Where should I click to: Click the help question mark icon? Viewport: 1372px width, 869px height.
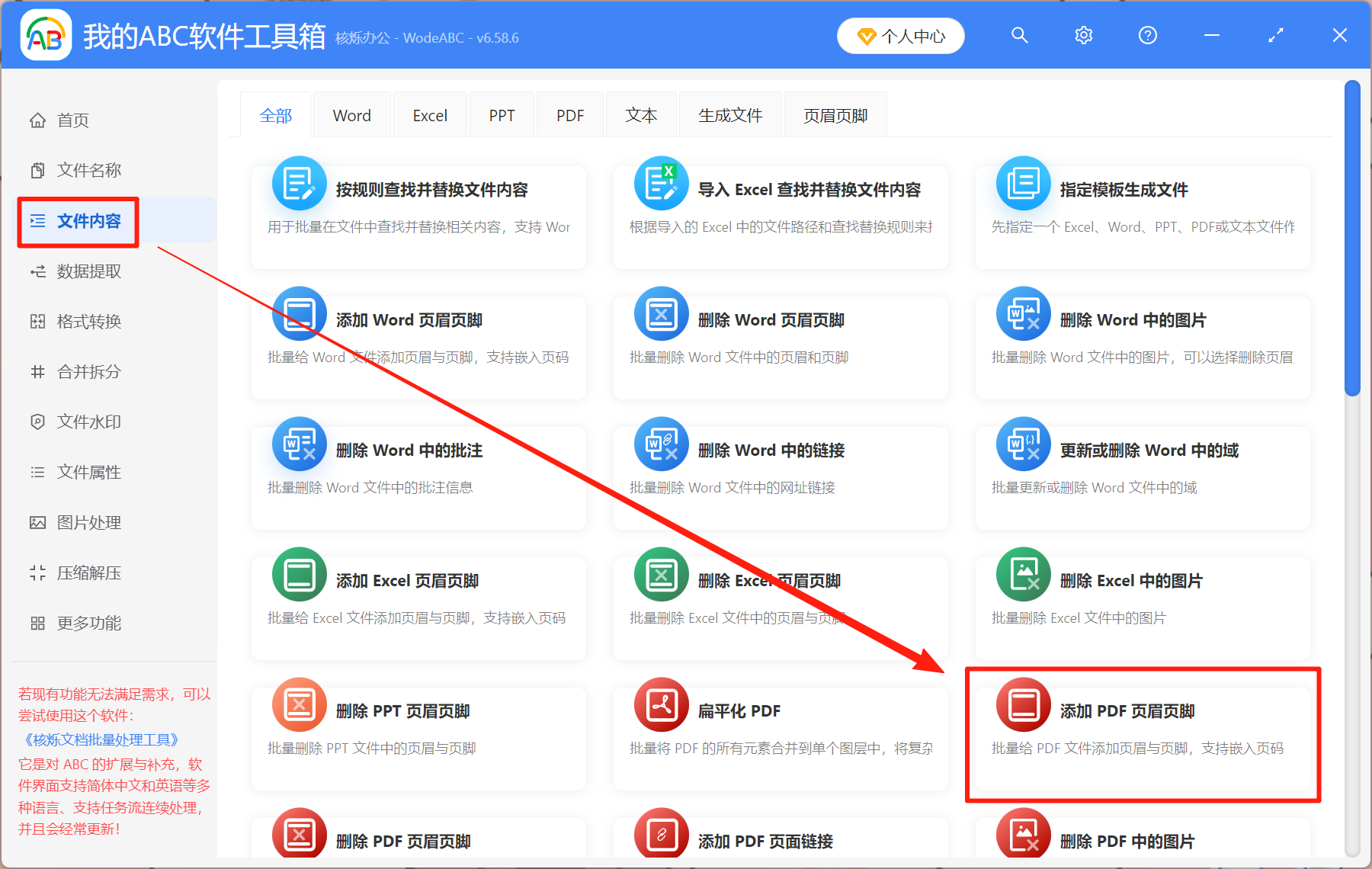click(1147, 35)
